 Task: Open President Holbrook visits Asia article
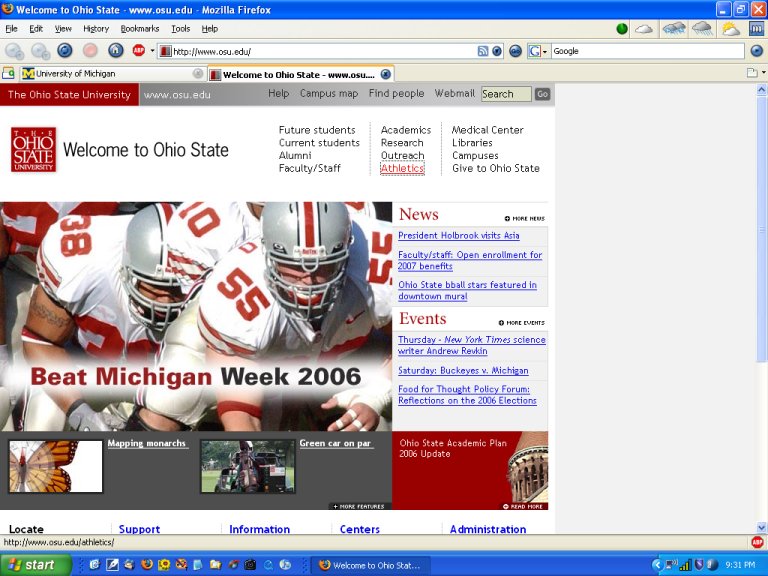coord(458,236)
